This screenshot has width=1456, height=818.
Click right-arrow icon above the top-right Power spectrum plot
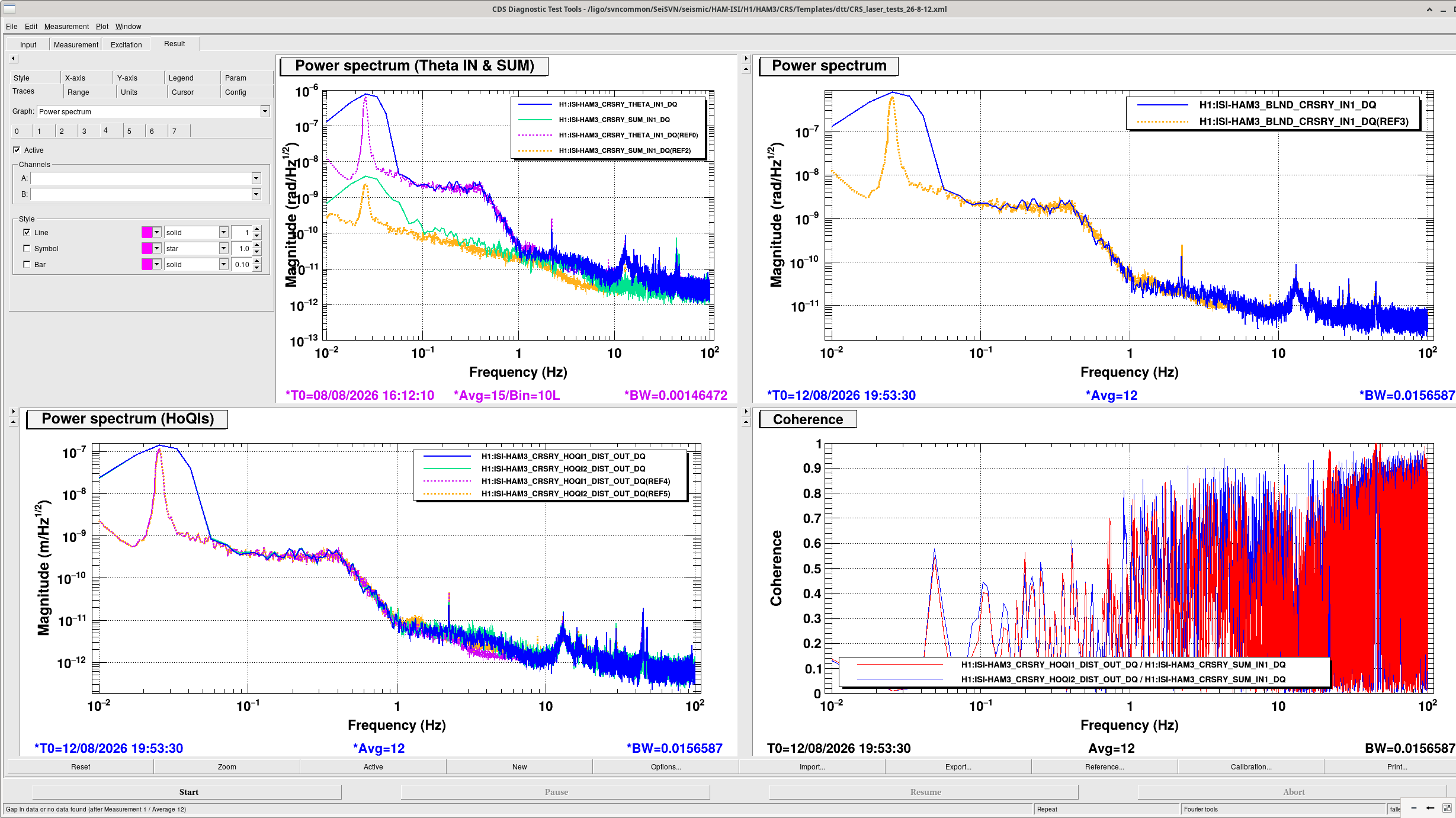(746, 59)
